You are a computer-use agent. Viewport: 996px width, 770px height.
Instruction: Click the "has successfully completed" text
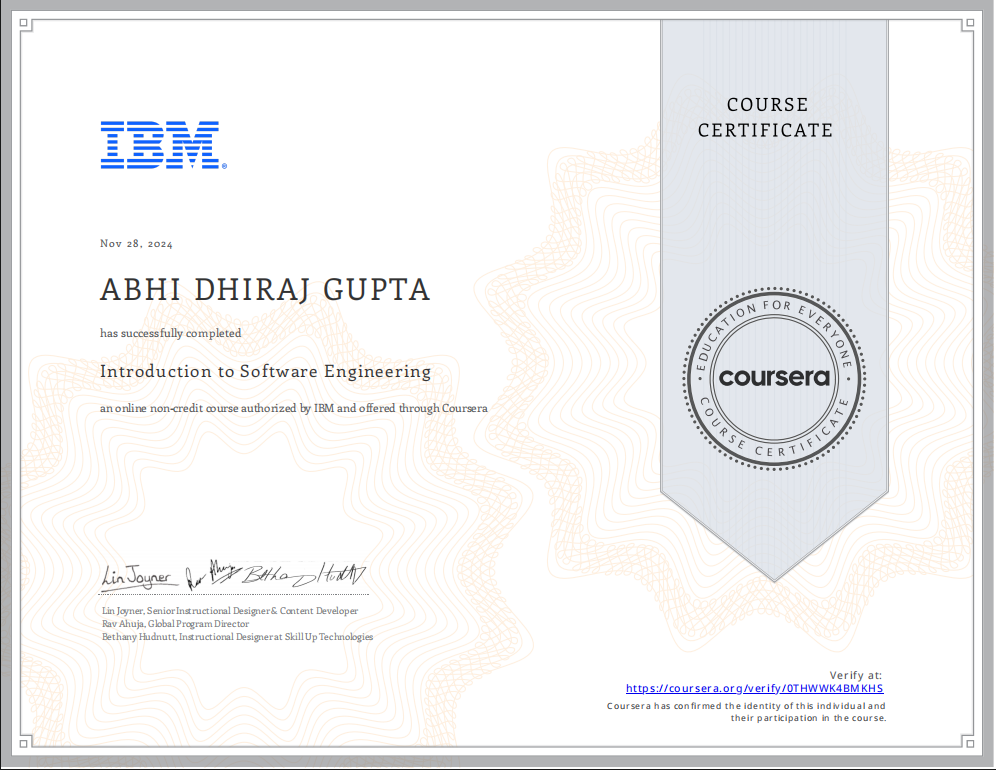[x=170, y=333]
